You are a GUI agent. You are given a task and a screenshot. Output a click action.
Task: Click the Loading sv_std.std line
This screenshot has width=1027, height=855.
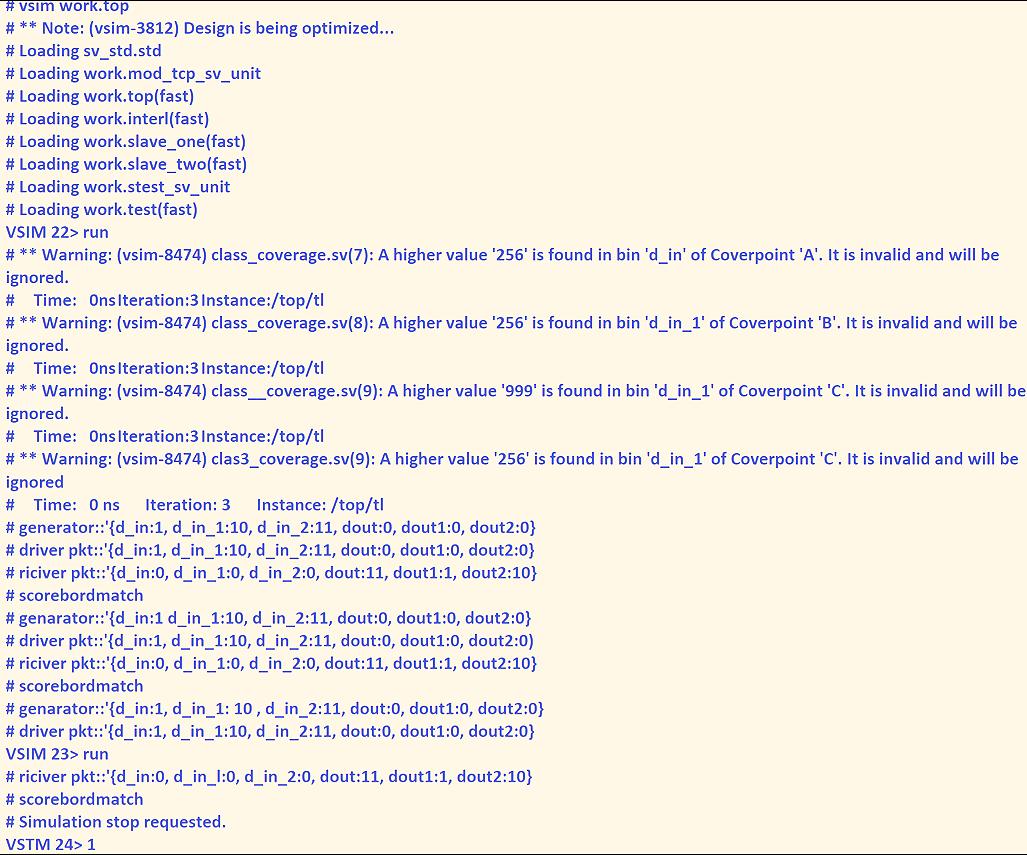pyautogui.click(x=85, y=50)
